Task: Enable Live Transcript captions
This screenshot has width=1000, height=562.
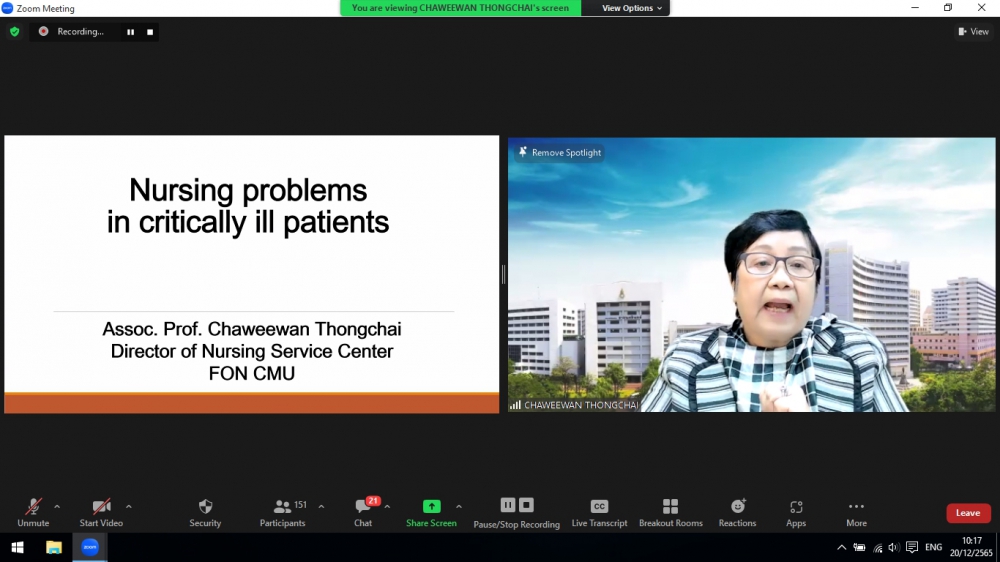Action: click(599, 512)
